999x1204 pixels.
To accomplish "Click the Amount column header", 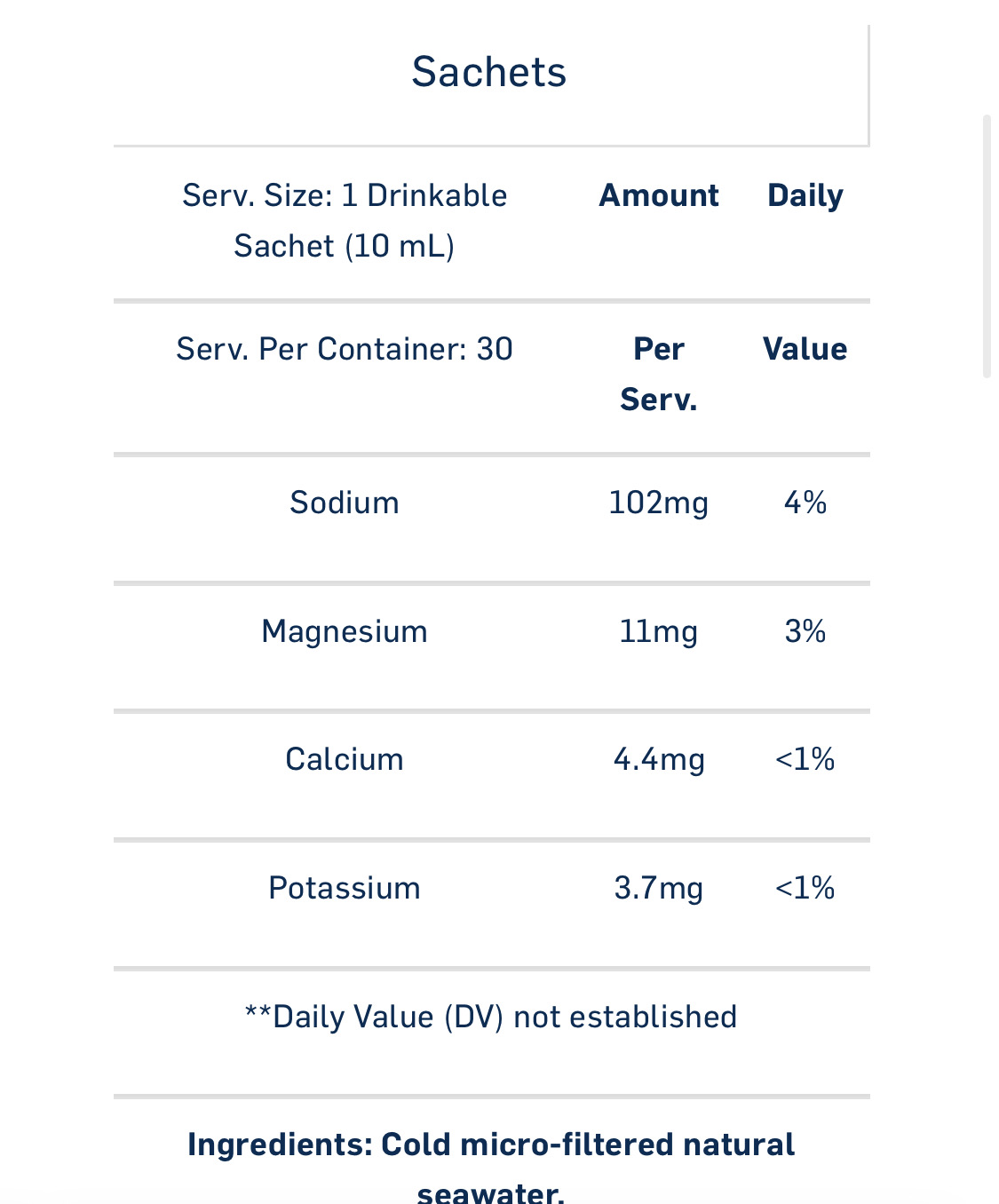I will 659,195.
